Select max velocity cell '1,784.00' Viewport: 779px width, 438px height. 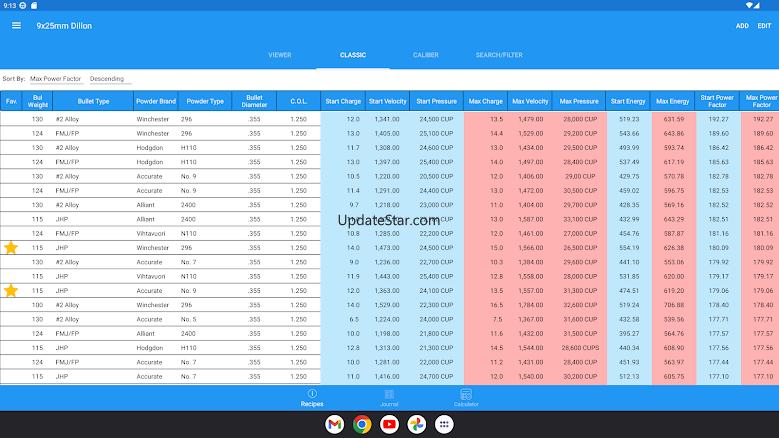click(531, 305)
